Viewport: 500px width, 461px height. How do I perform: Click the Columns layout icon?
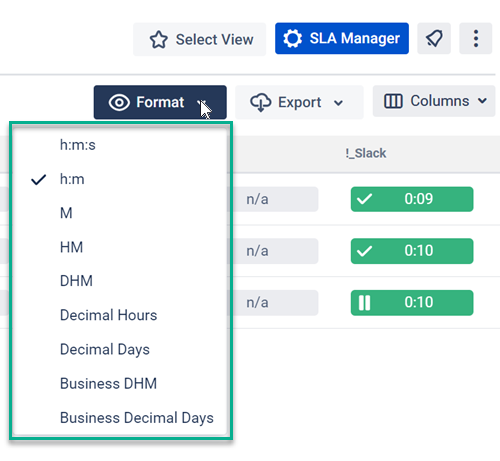393,101
